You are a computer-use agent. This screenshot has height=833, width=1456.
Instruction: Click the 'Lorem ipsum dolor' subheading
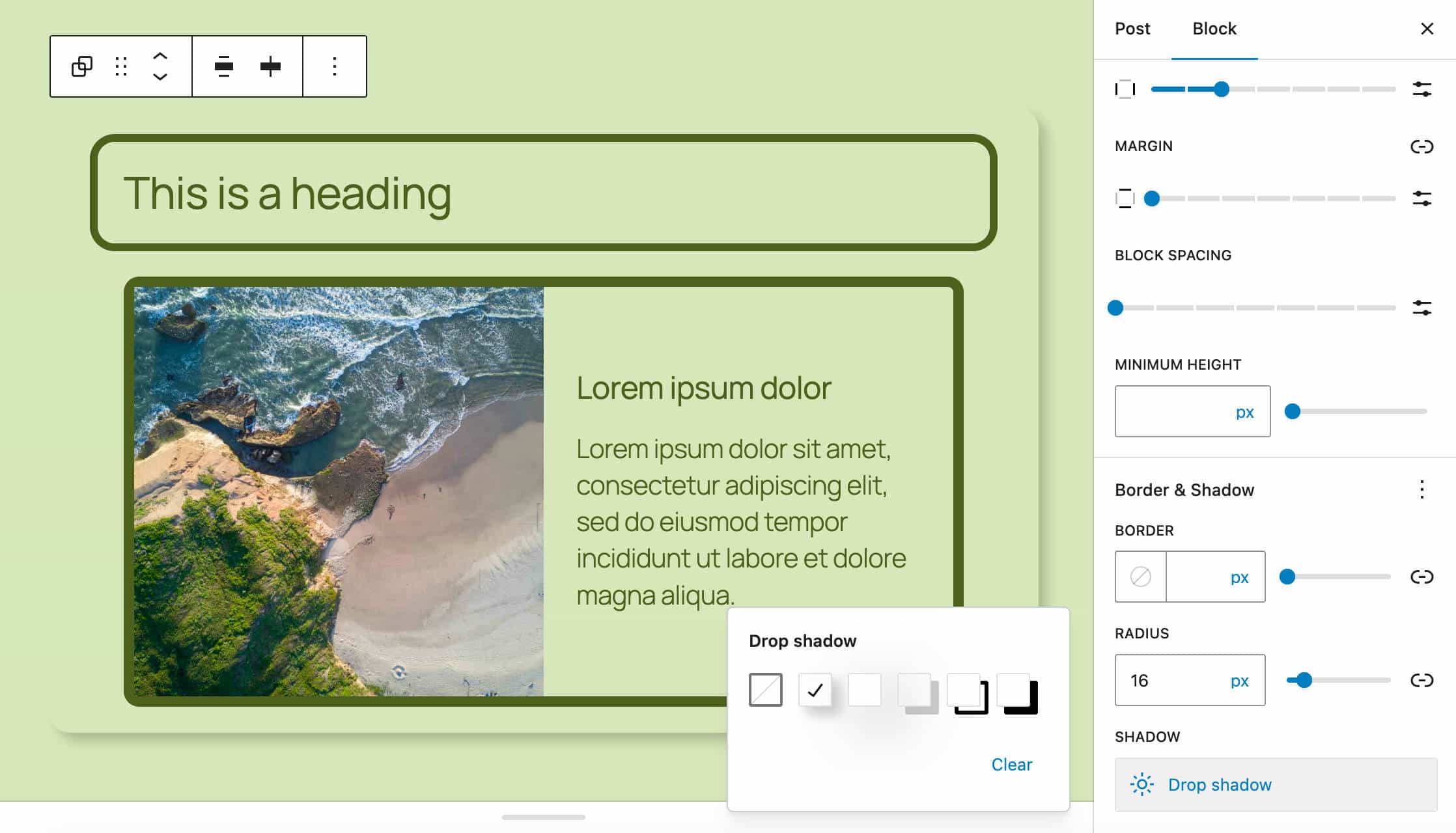coord(703,388)
